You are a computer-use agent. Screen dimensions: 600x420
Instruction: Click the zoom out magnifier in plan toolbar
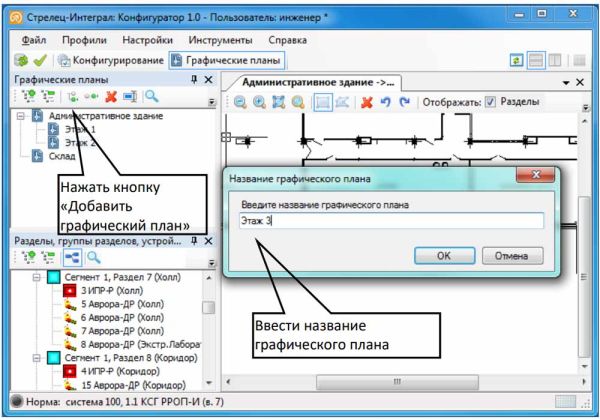coord(242,102)
